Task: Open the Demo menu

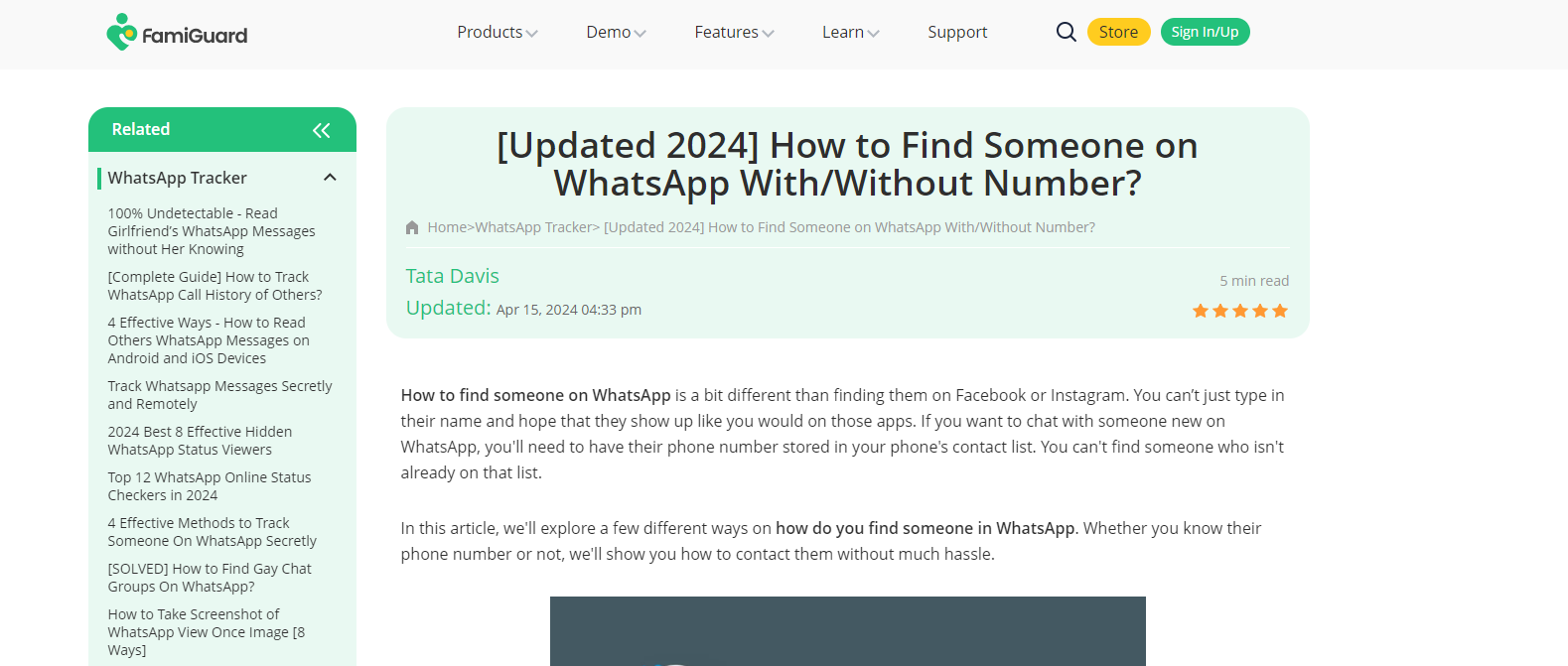Action: pos(617,32)
